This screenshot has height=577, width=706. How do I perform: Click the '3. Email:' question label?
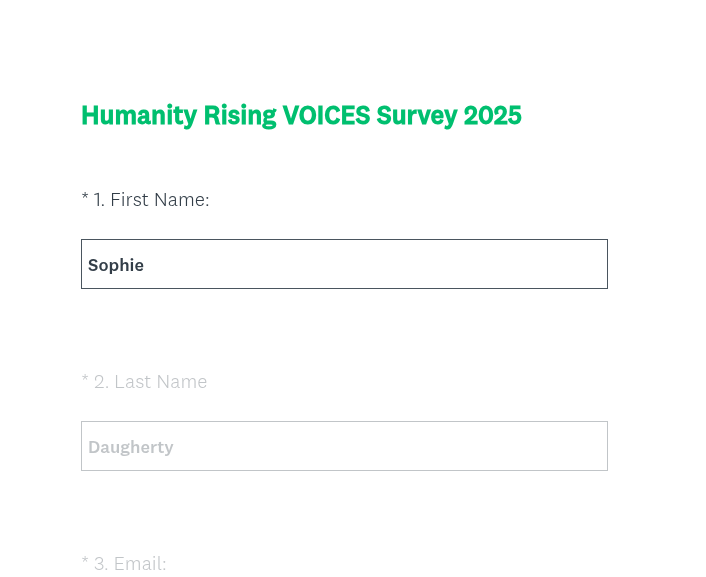point(129,563)
